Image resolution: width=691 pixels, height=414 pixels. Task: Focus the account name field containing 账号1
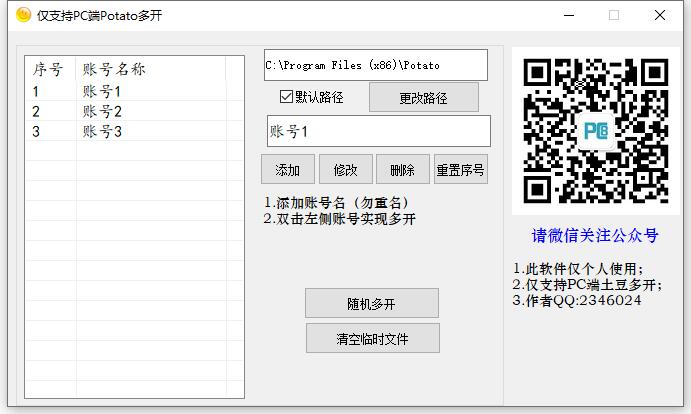(x=379, y=131)
